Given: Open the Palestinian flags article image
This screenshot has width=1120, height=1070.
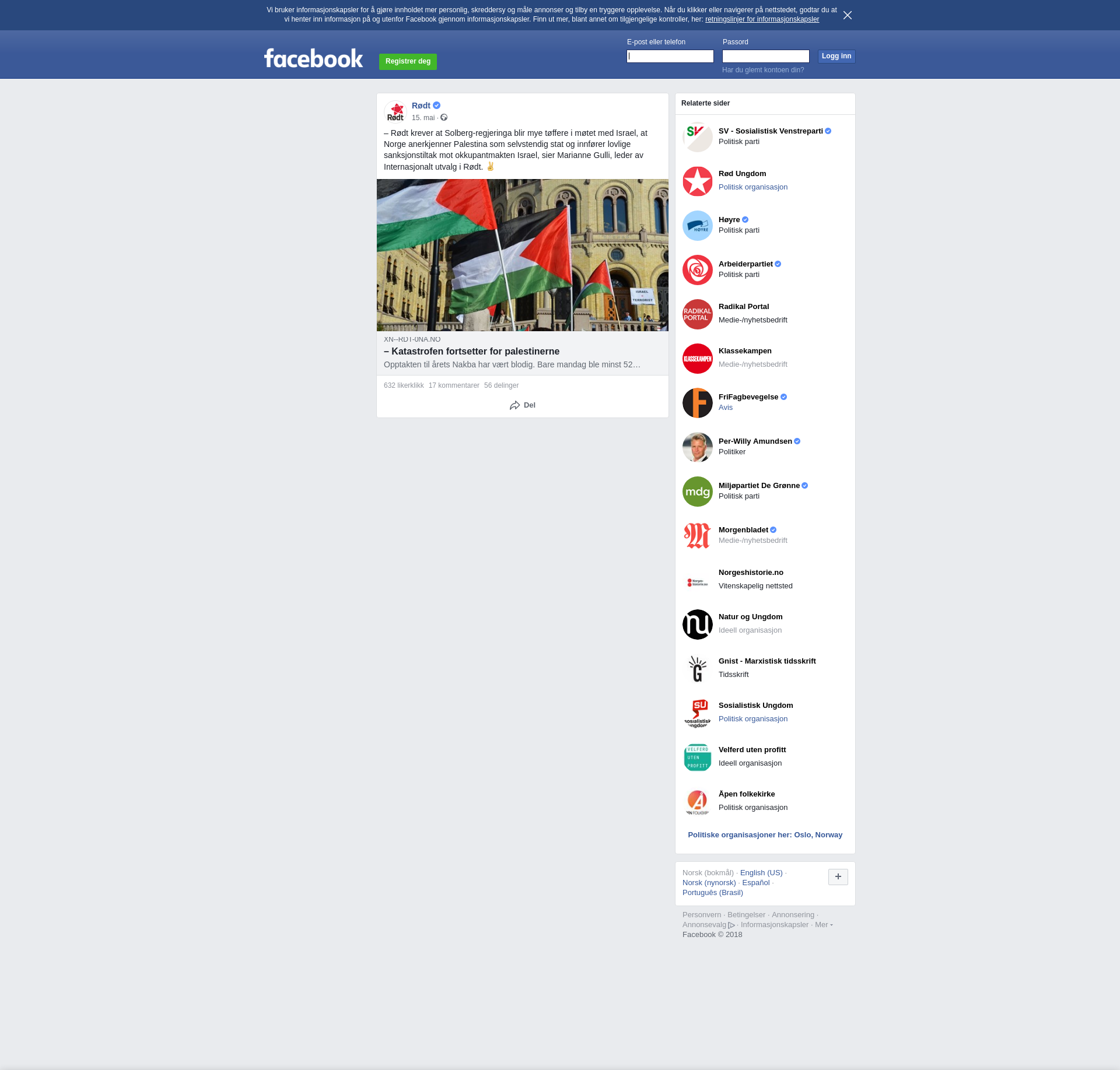Looking at the screenshot, I should (522, 255).
